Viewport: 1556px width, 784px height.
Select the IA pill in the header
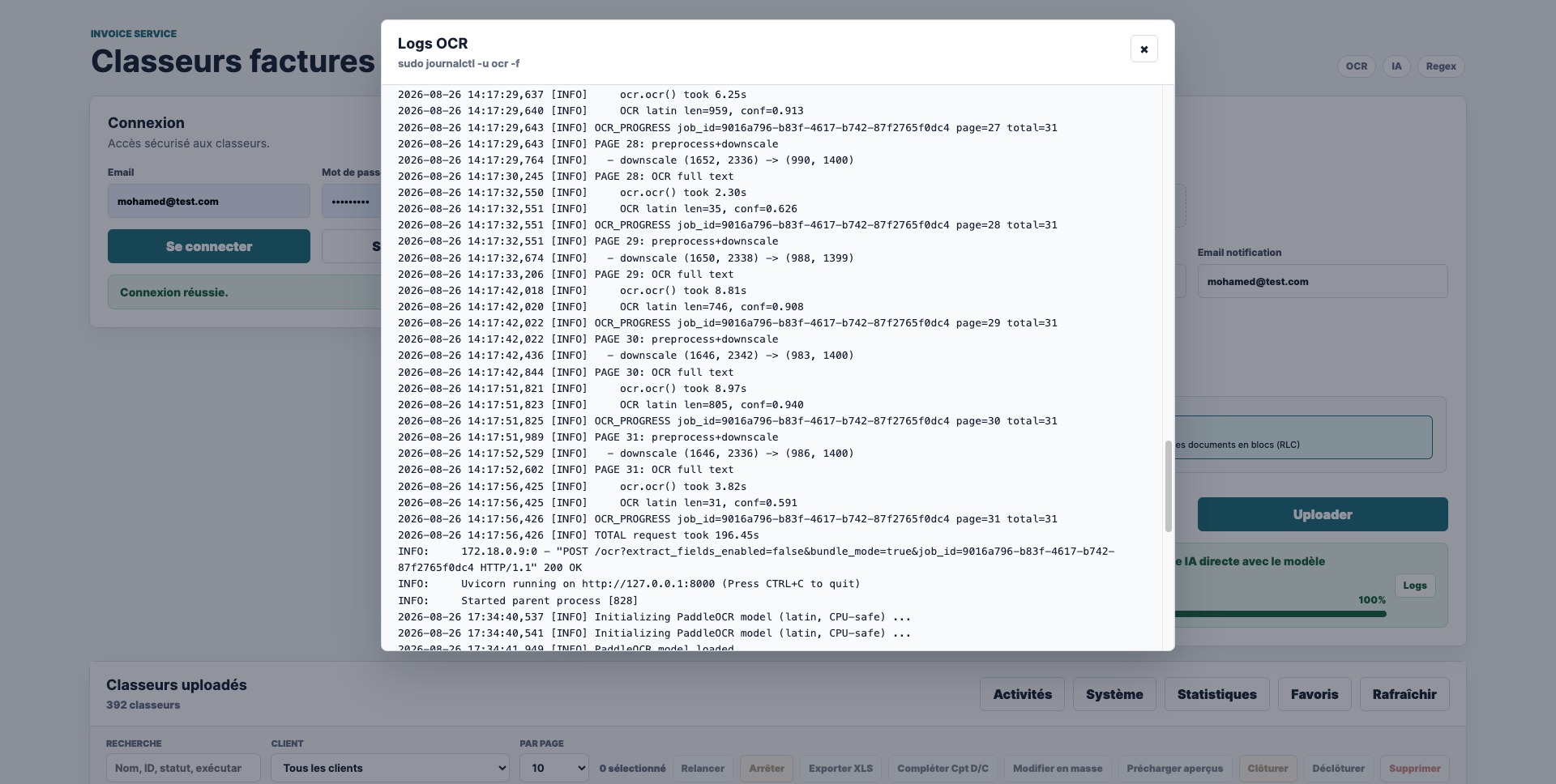[1396, 66]
